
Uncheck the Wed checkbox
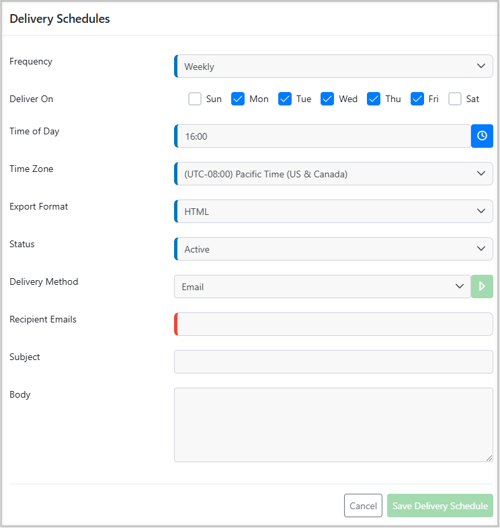pyautogui.click(x=327, y=99)
